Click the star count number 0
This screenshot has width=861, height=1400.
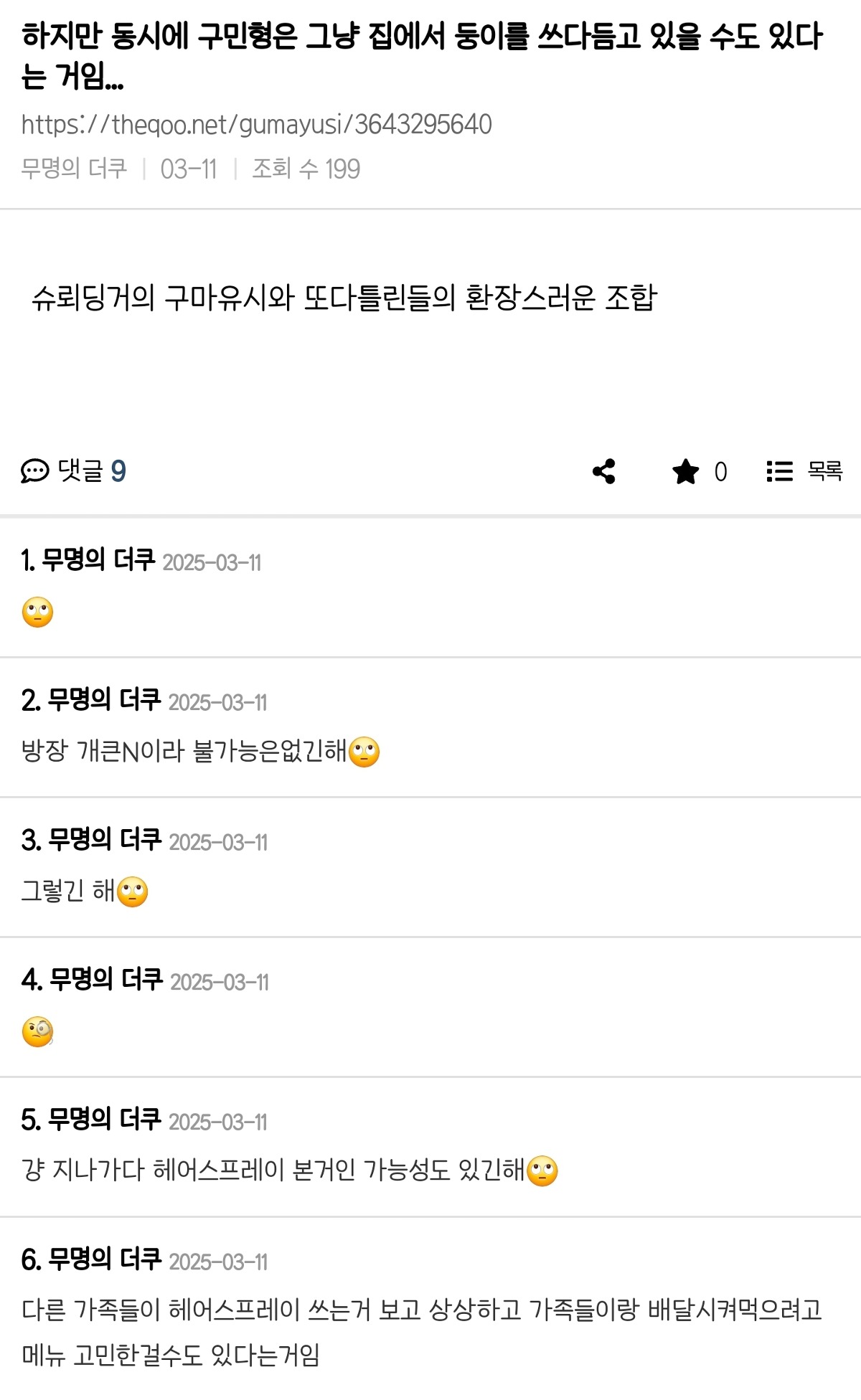[720, 472]
